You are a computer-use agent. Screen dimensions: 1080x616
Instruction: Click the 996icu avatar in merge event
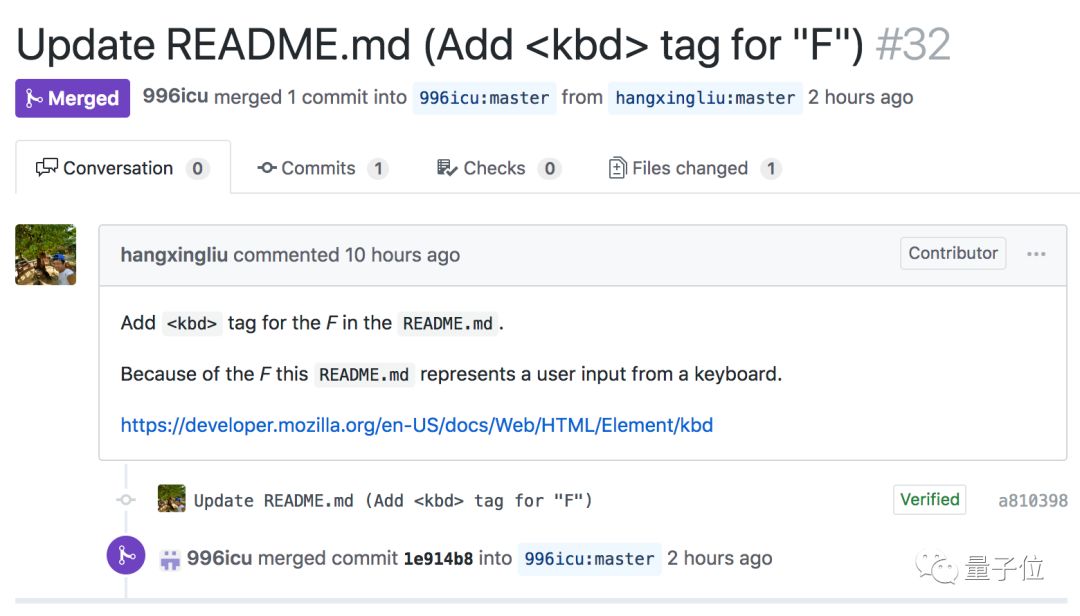pos(170,559)
